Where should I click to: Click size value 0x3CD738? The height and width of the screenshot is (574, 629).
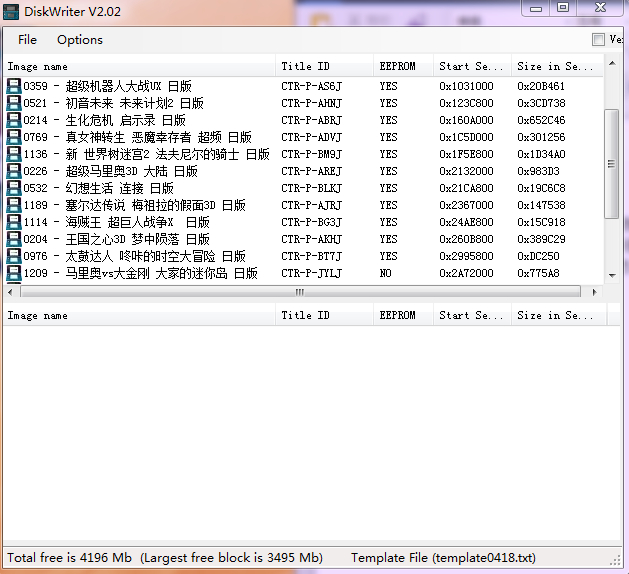[541, 103]
